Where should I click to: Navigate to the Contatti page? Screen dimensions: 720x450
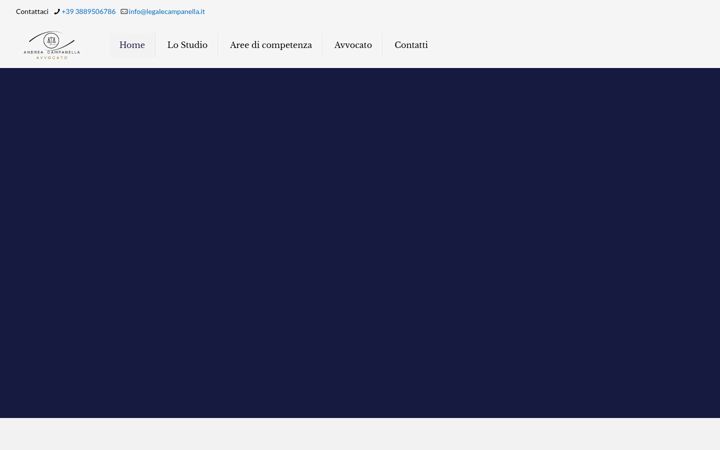411,45
